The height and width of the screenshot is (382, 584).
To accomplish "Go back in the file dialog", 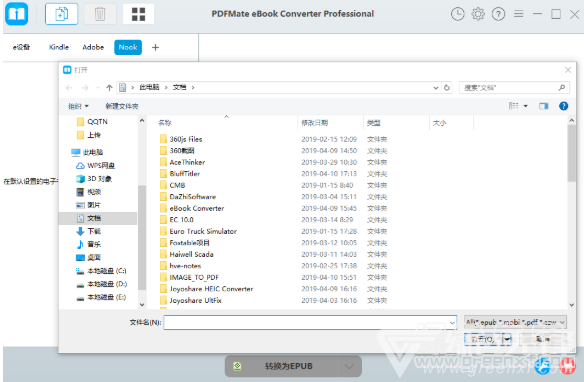I will 69,88.
